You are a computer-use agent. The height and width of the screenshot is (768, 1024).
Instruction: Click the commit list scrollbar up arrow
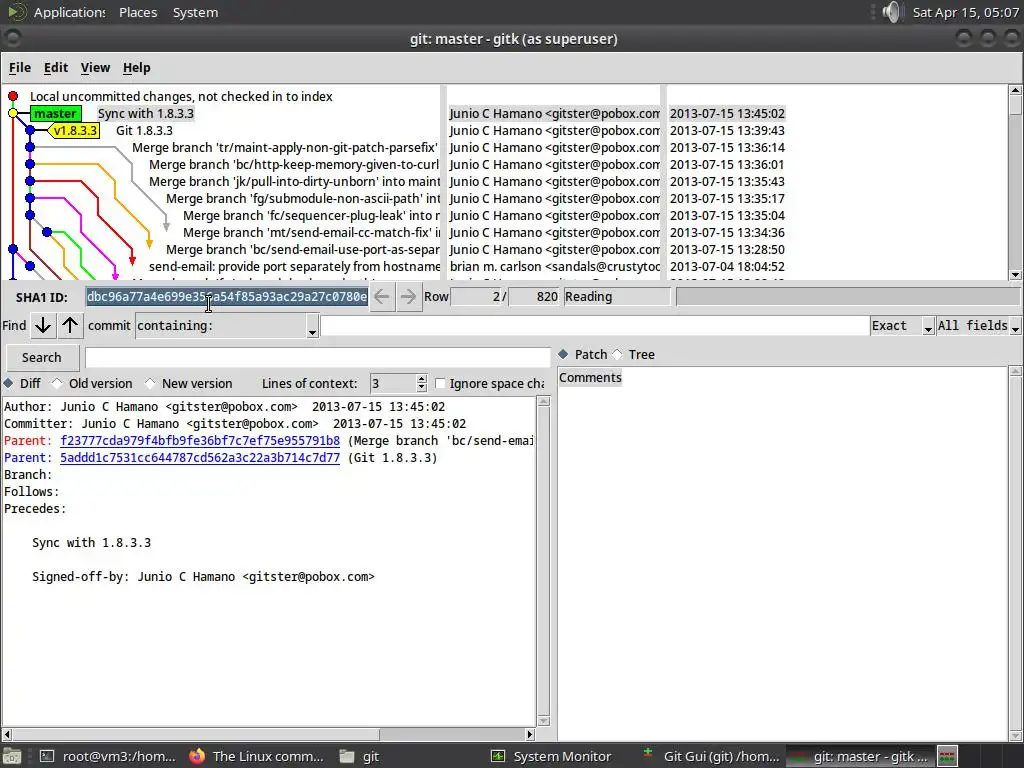click(1016, 90)
